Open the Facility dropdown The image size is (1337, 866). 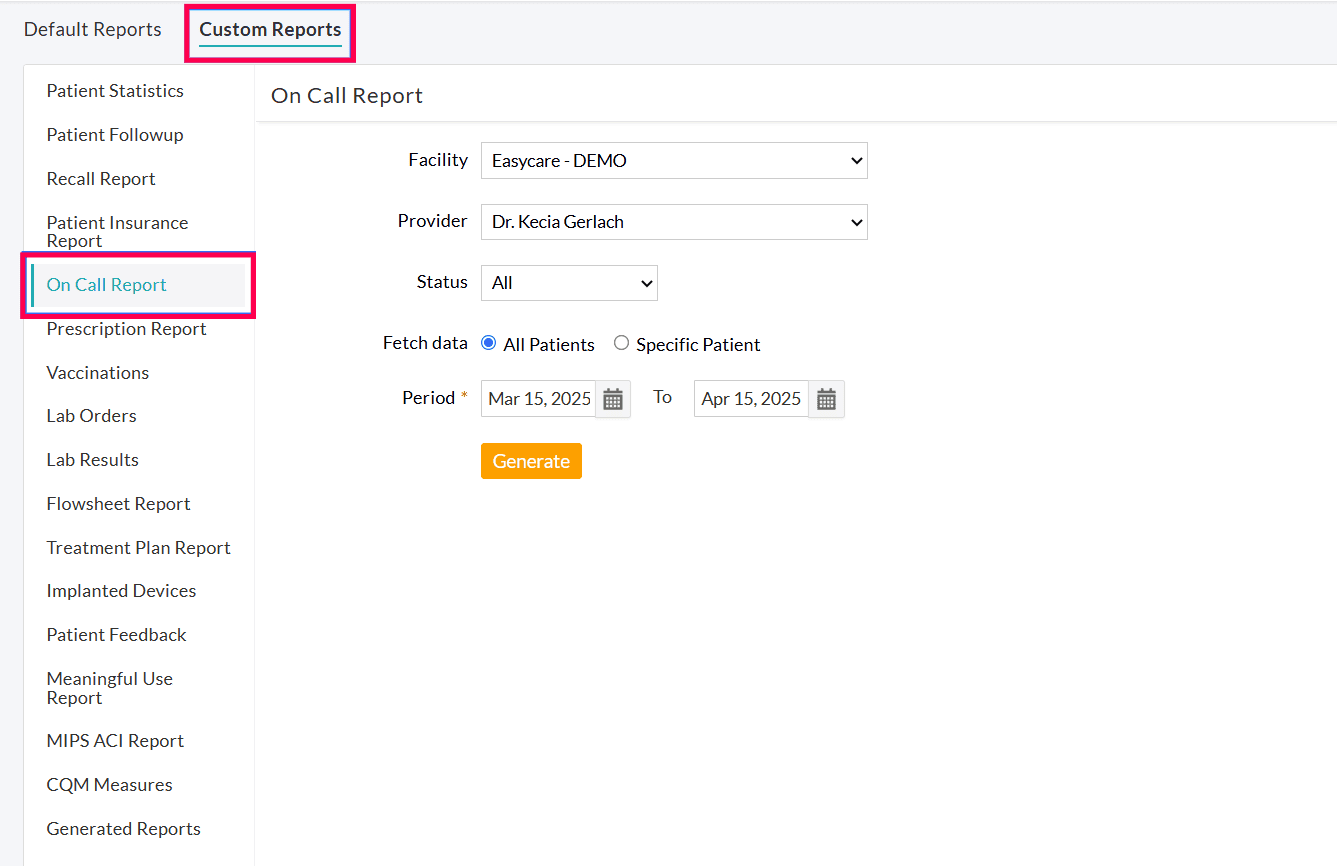[x=672, y=160]
